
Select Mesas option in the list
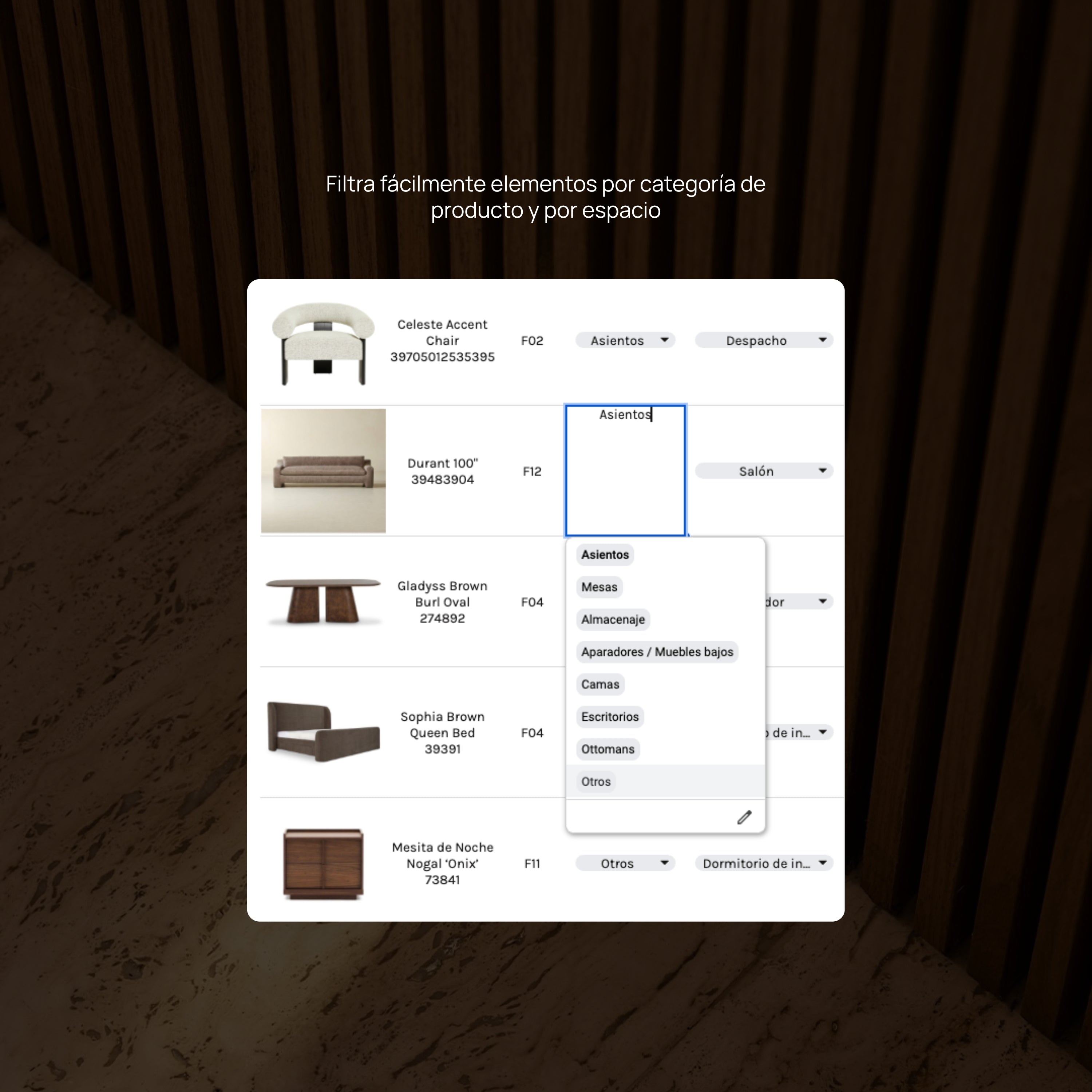click(x=599, y=587)
